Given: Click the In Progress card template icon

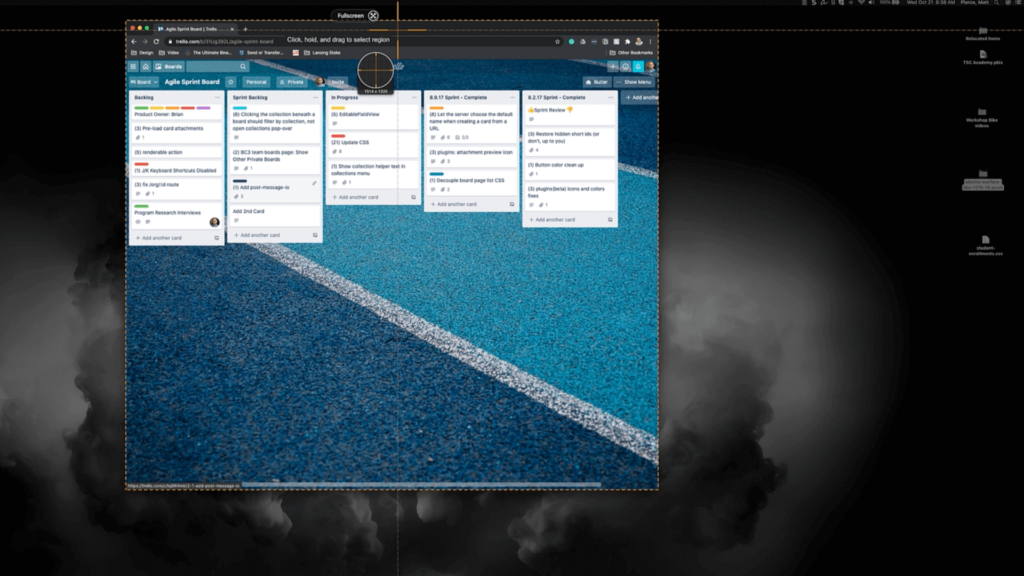Looking at the screenshot, I should pos(413,197).
